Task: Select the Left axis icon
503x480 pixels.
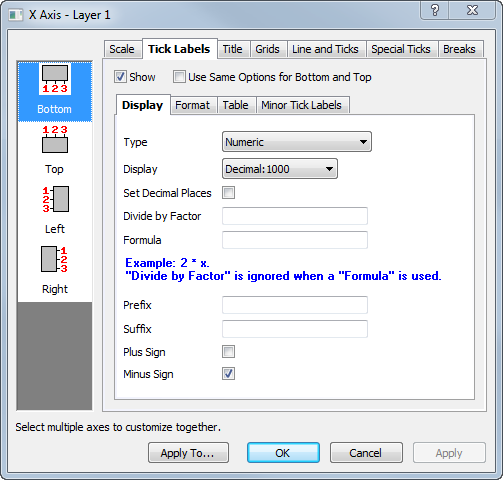Action: (55, 199)
